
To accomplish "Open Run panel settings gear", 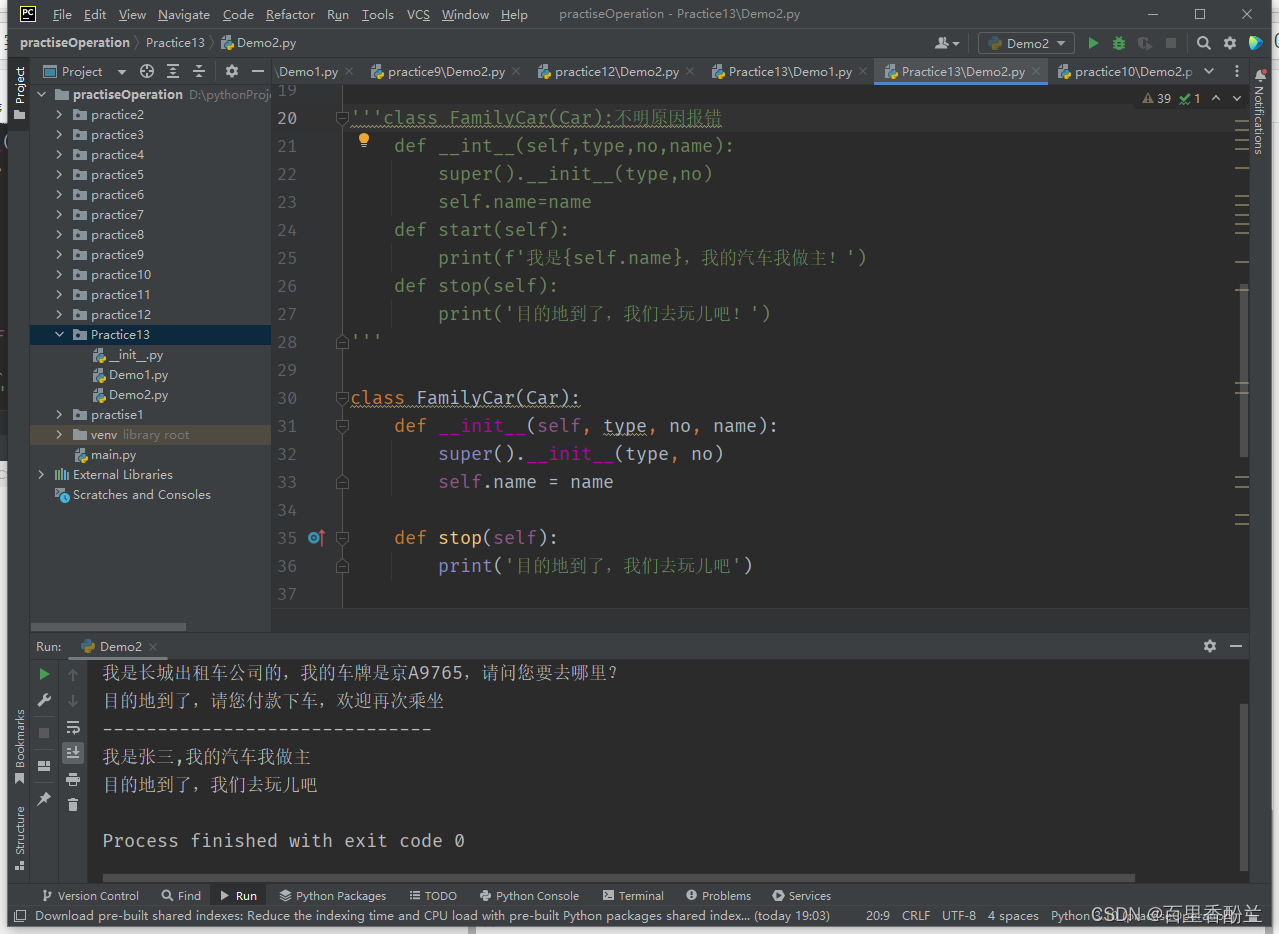I will click(1210, 646).
